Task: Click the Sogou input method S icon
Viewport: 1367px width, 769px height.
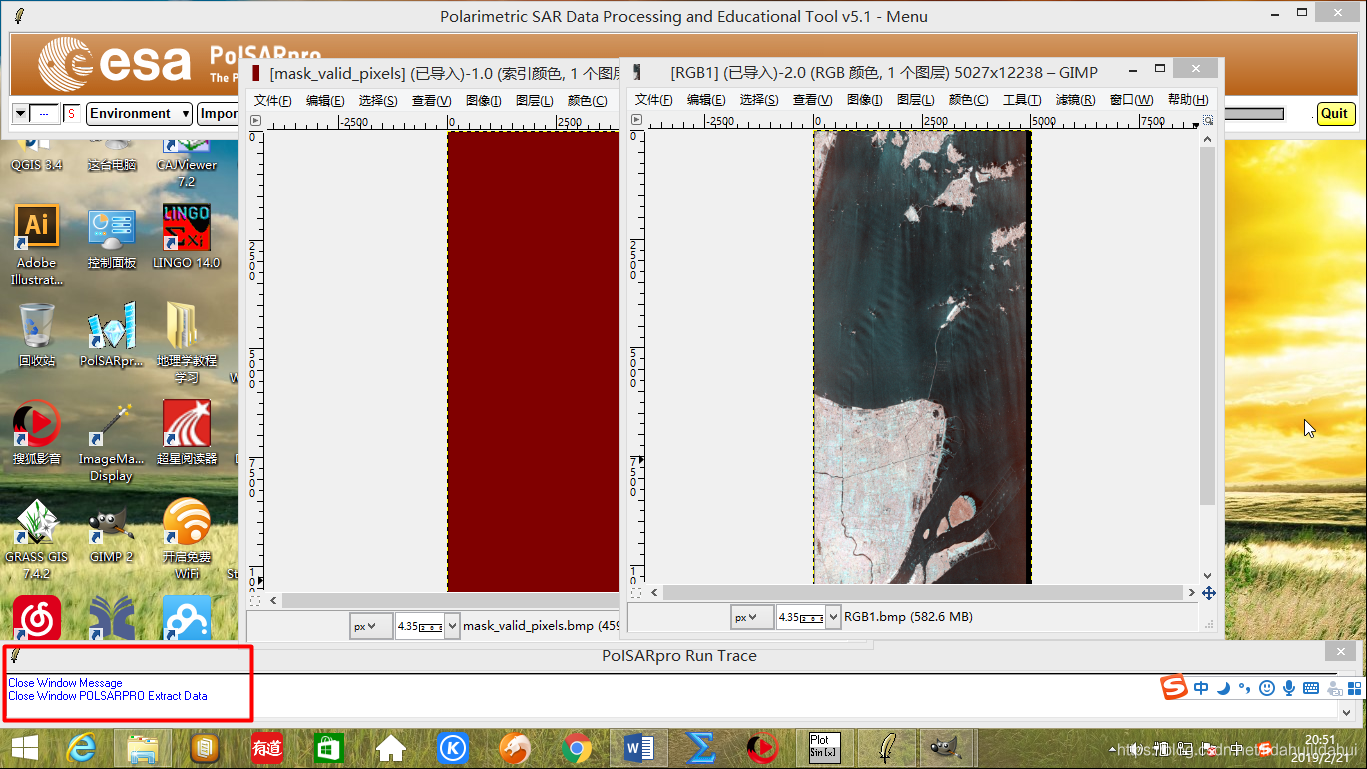Action: click(x=1173, y=688)
